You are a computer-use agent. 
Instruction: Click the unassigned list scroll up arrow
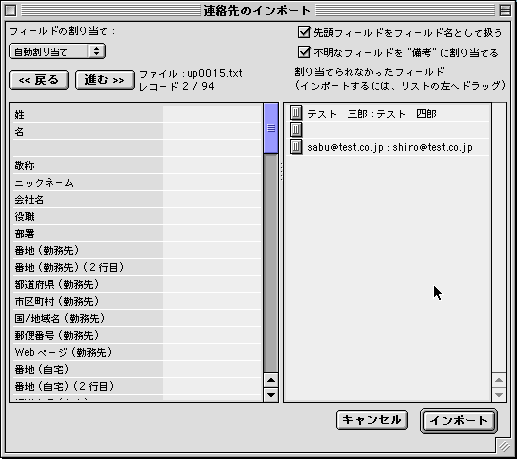tap(499, 380)
